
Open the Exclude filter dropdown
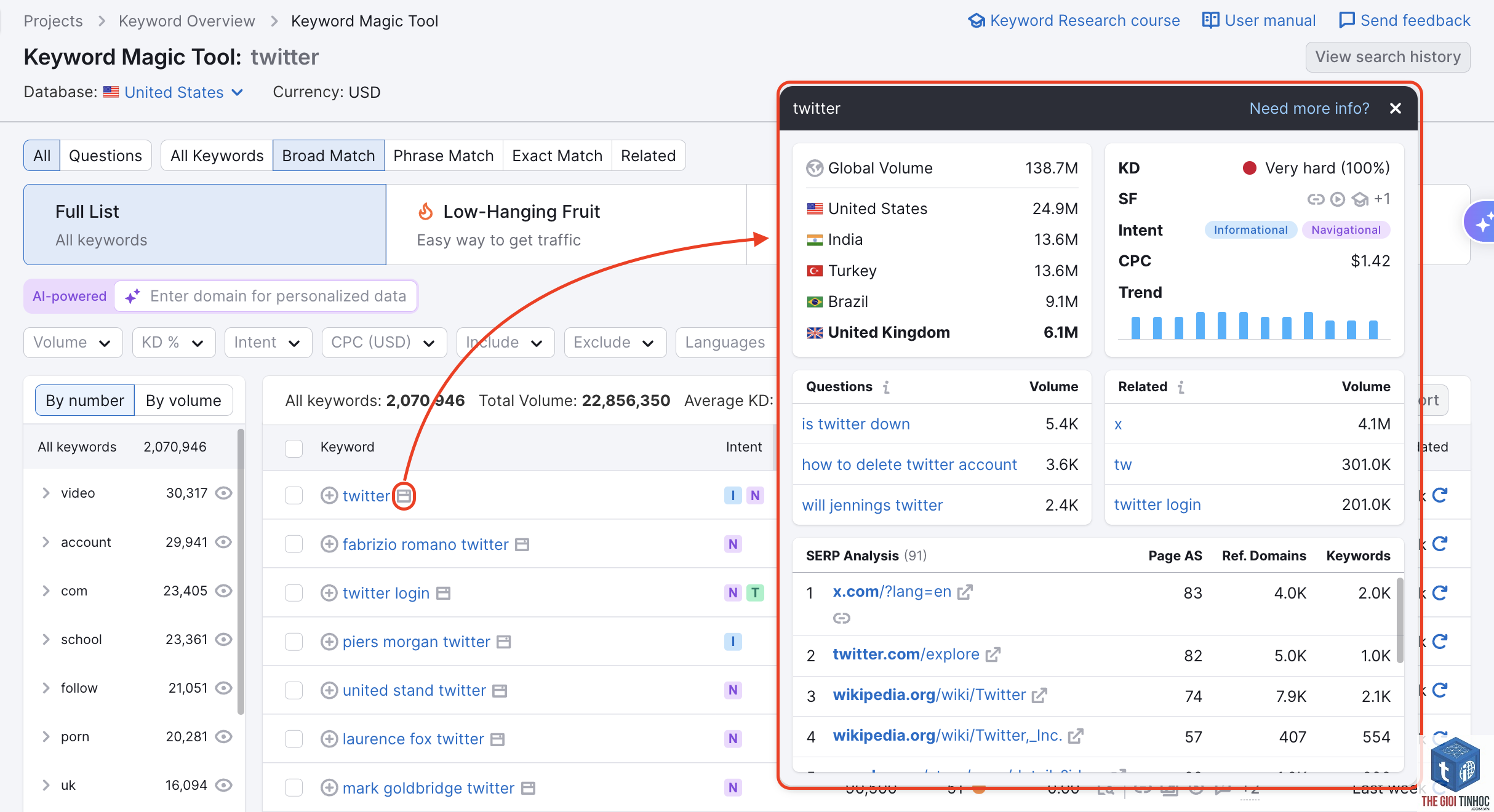click(x=615, y=343)
